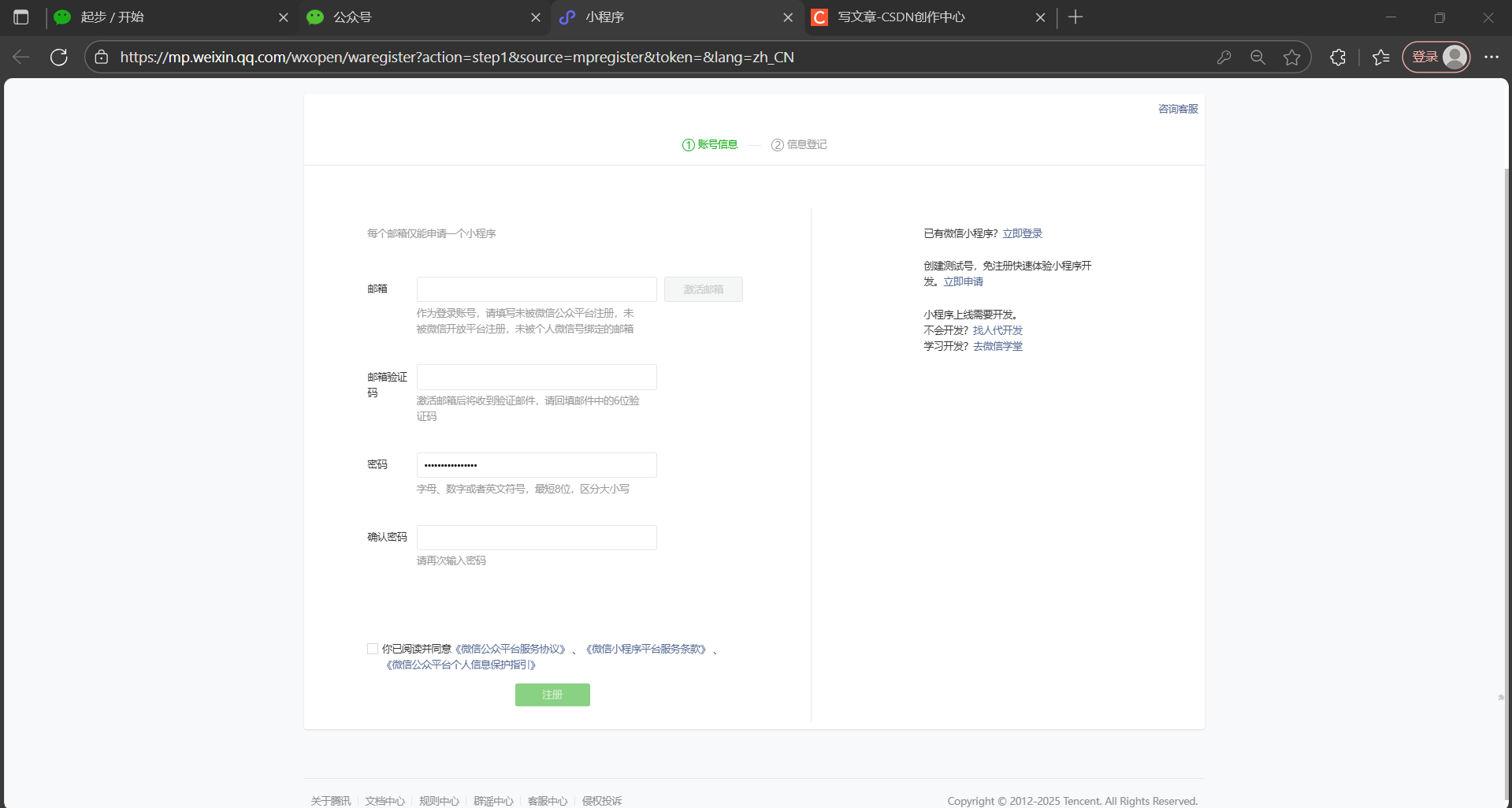Open 客服中心 footer link
The image size is (1512, 808).
coord(548,801)
